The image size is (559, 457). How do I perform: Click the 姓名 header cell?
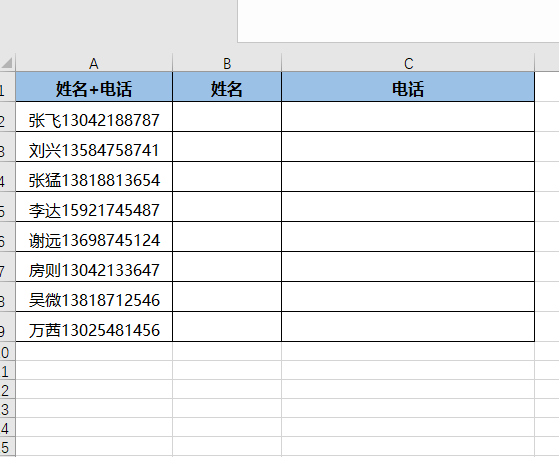coord(227,87)
